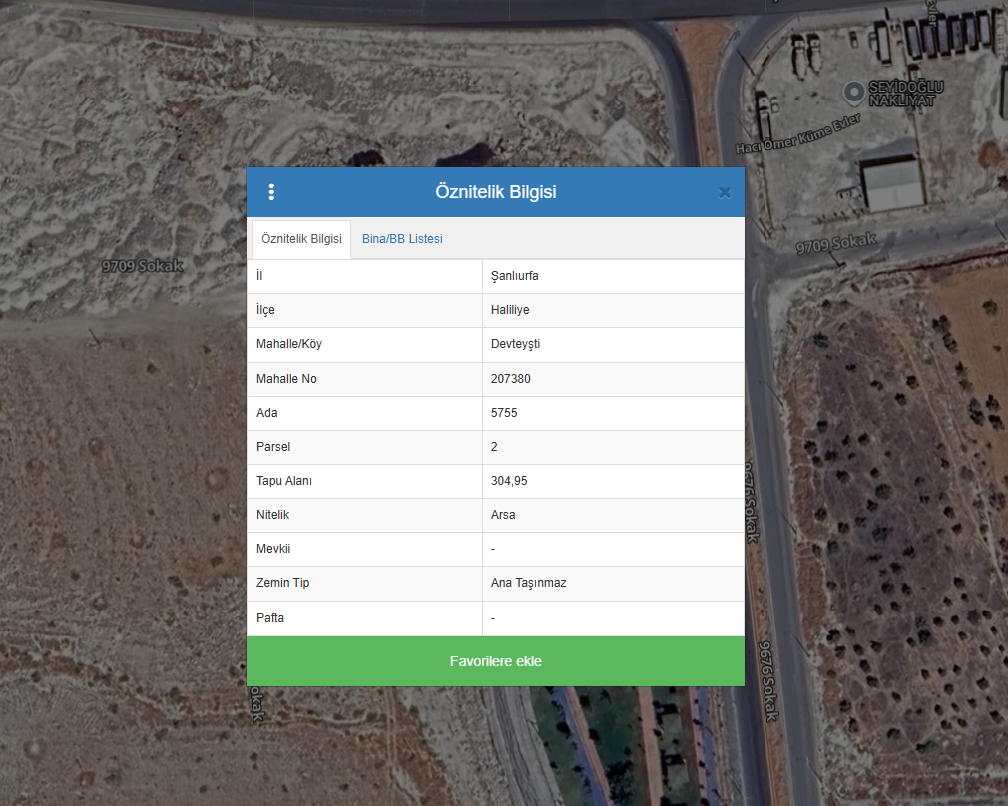This screenshot has width=1008, height=806.
Task: Click the Ana Taşınmaz value cell
Action: click(x=529, y=583)
